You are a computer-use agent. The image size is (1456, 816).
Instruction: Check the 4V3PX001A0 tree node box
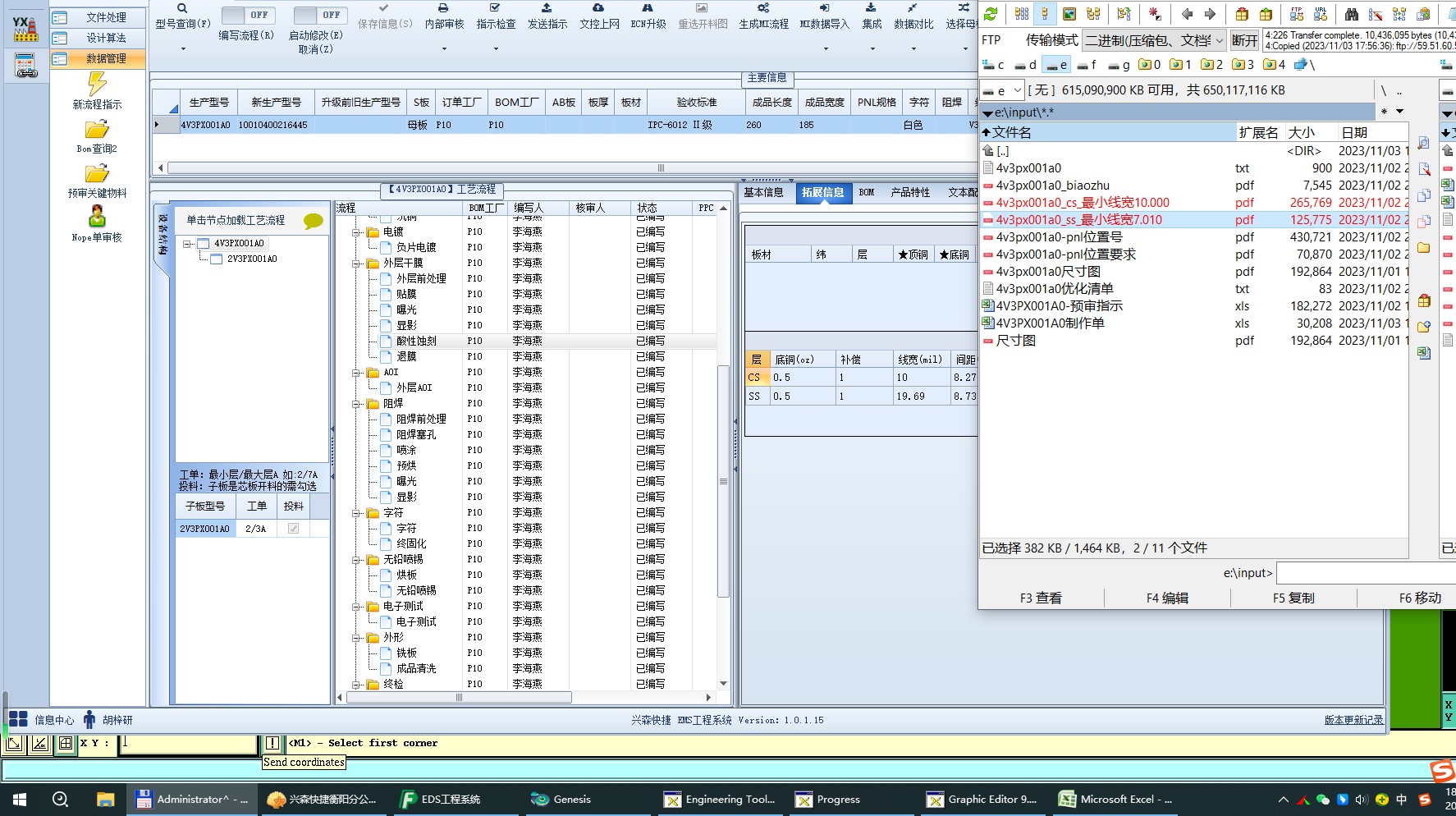click(204, 243)
